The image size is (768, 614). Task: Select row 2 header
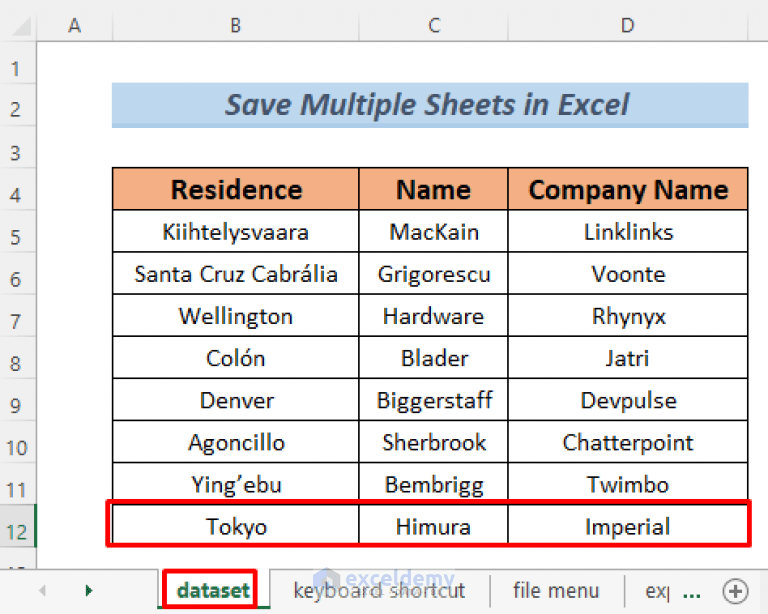coord(18,105)
